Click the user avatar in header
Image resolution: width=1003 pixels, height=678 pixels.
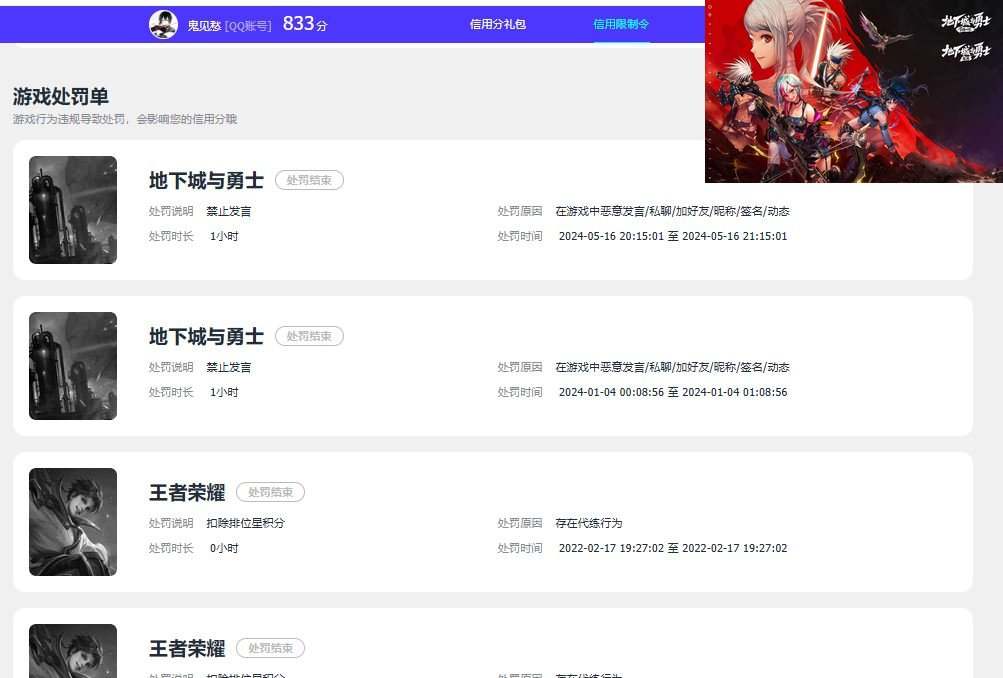point(163,24)
